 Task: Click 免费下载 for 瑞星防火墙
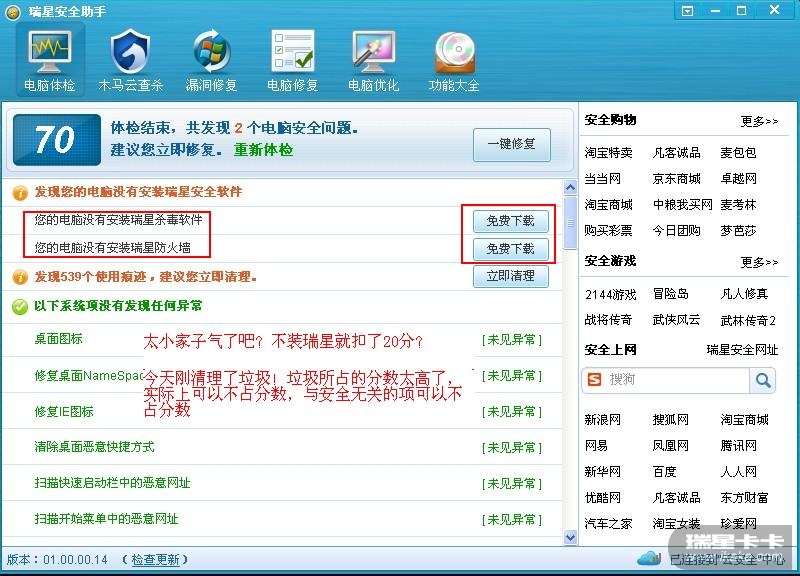click(511, 249)
